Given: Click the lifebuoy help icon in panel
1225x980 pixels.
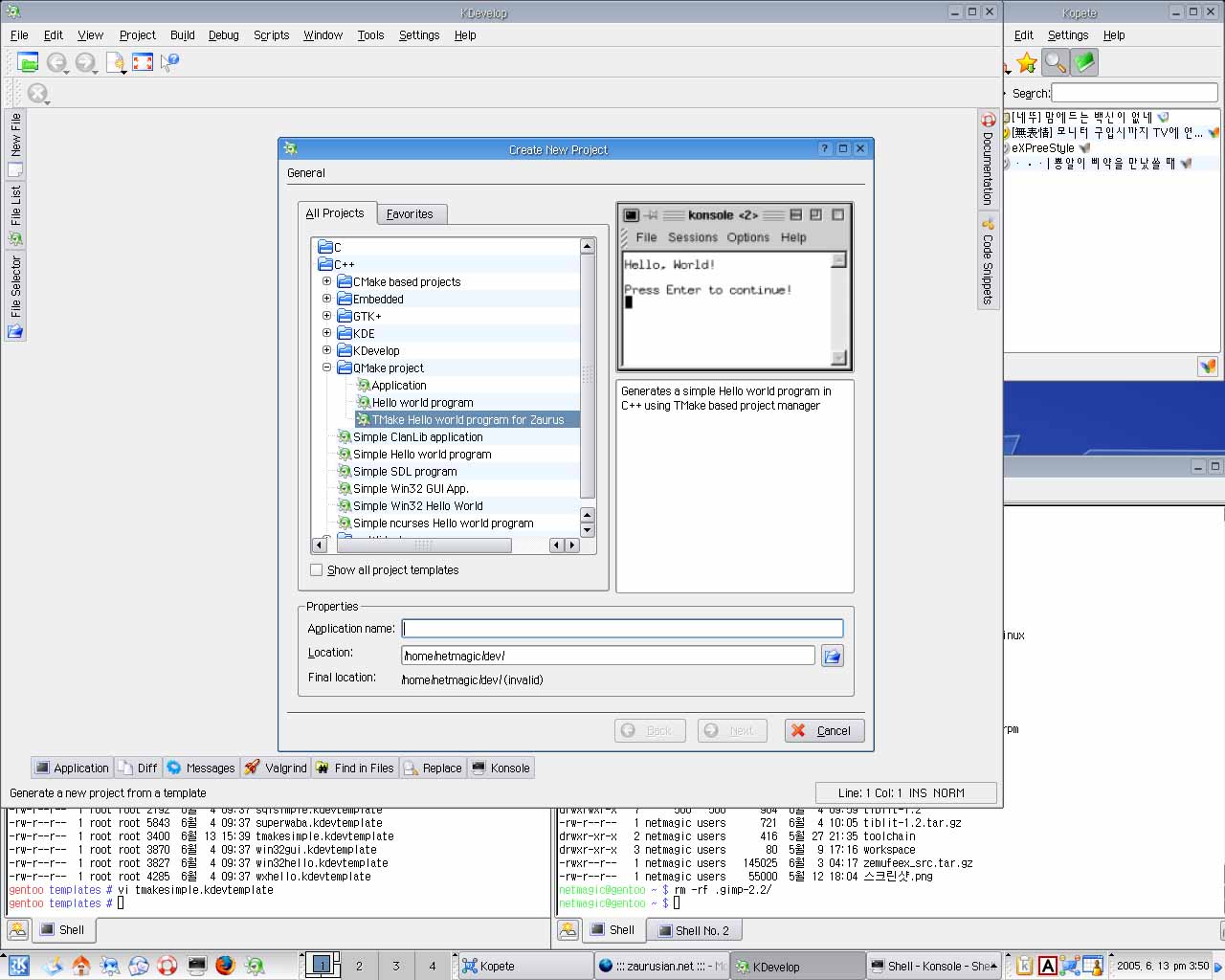Looking at the screenshot, I should tap(167, 965).
